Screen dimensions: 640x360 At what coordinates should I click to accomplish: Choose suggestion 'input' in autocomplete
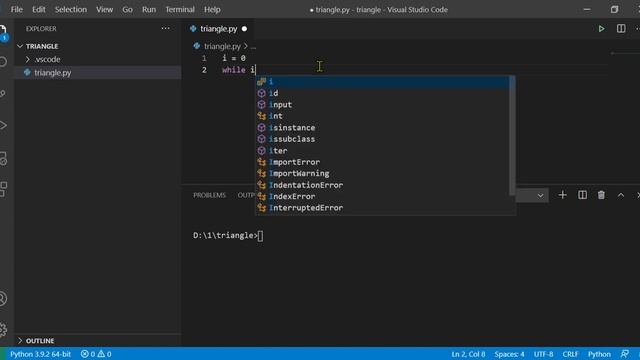tap(382, 104)
